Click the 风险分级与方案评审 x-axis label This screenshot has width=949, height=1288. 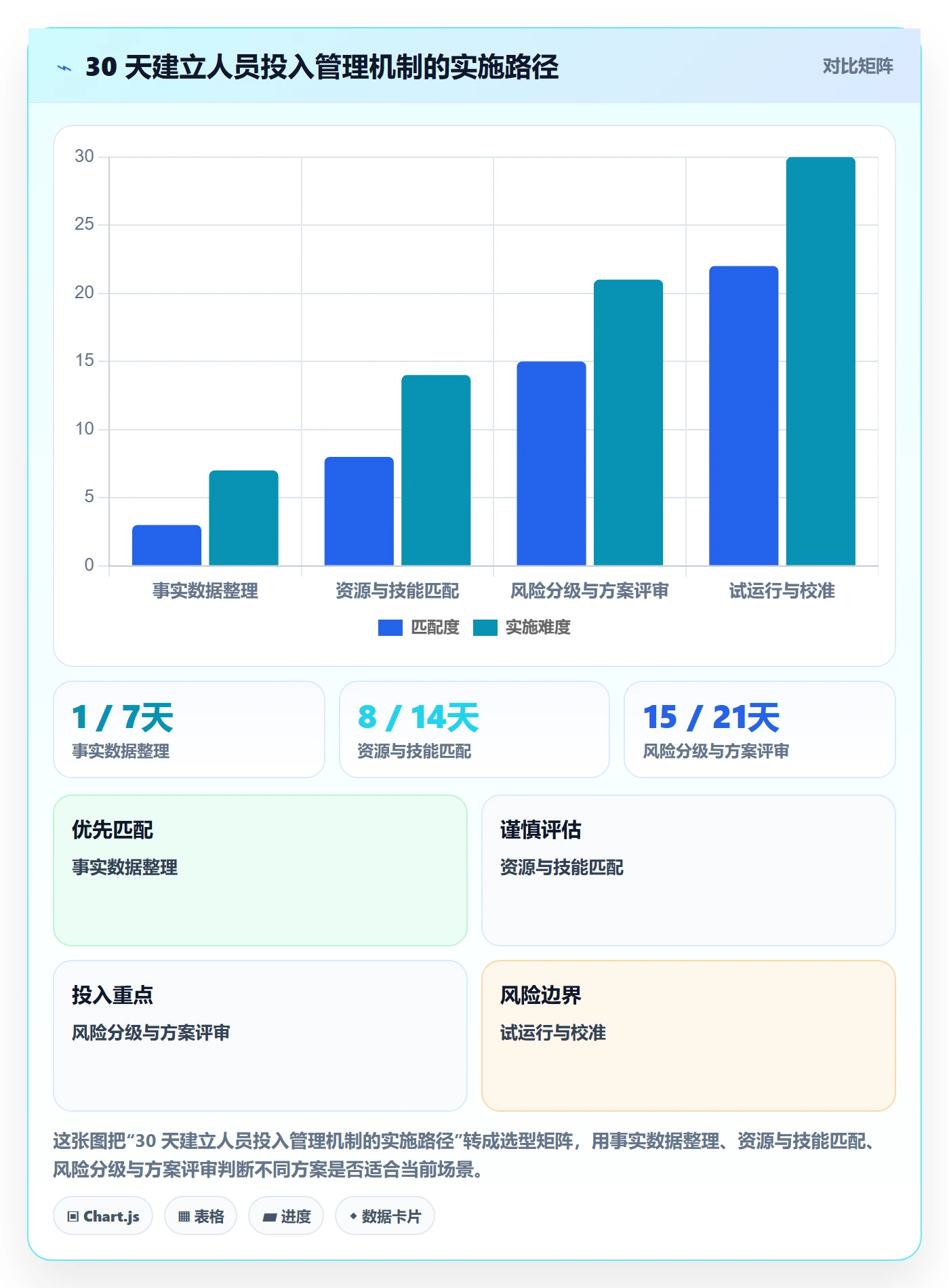click(x=590, y=591)
